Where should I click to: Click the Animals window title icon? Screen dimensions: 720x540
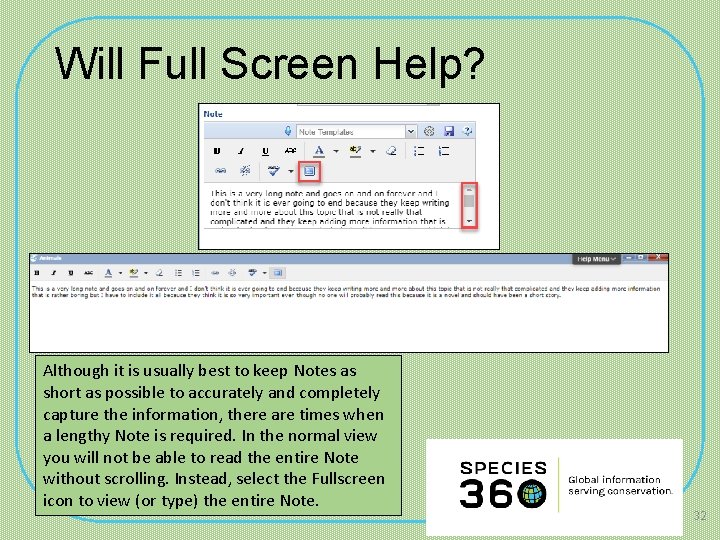[34, 258]
